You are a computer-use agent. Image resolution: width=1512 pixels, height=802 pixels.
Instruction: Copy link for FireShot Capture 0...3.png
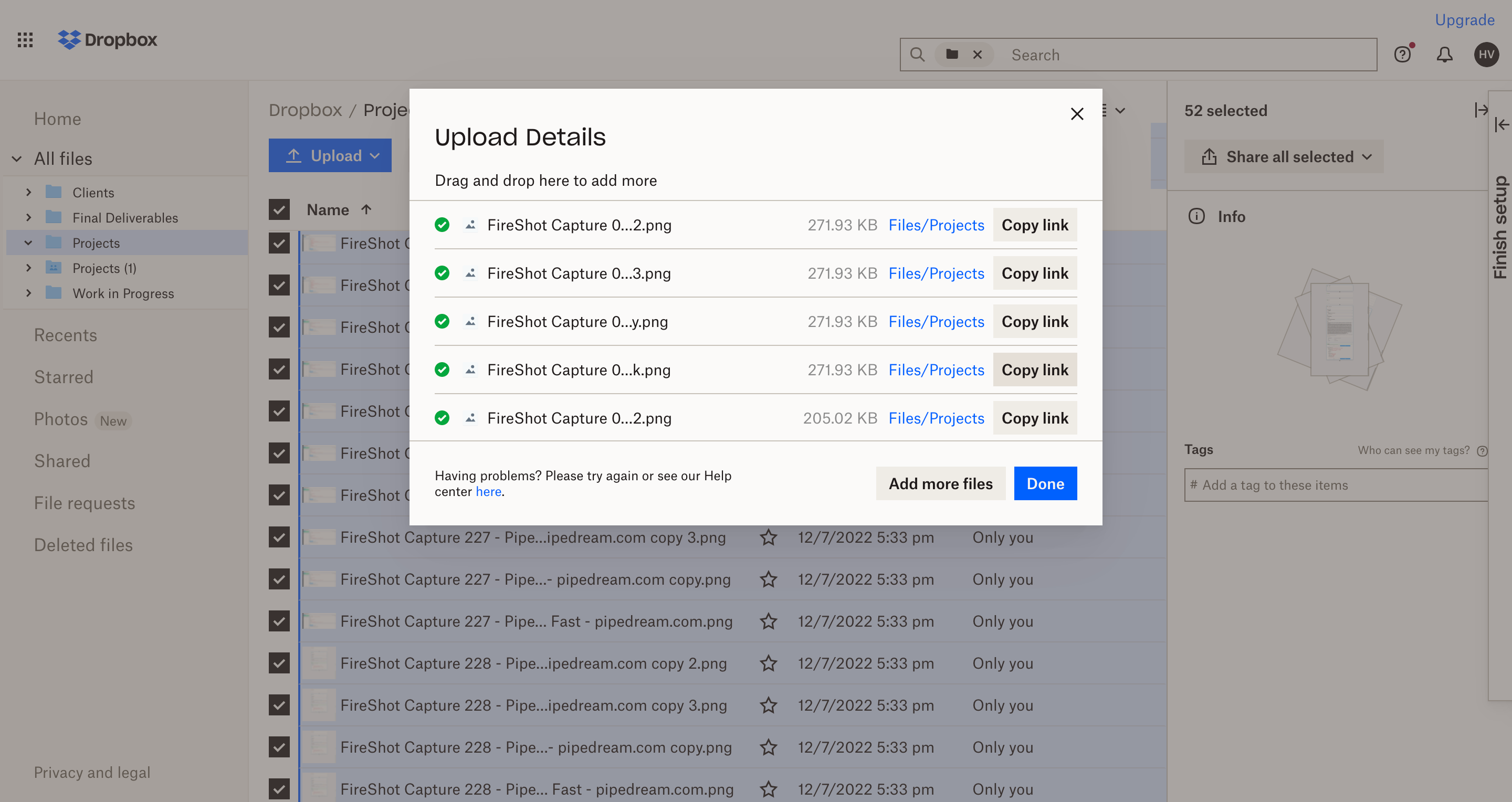(x=1034, y=273)
